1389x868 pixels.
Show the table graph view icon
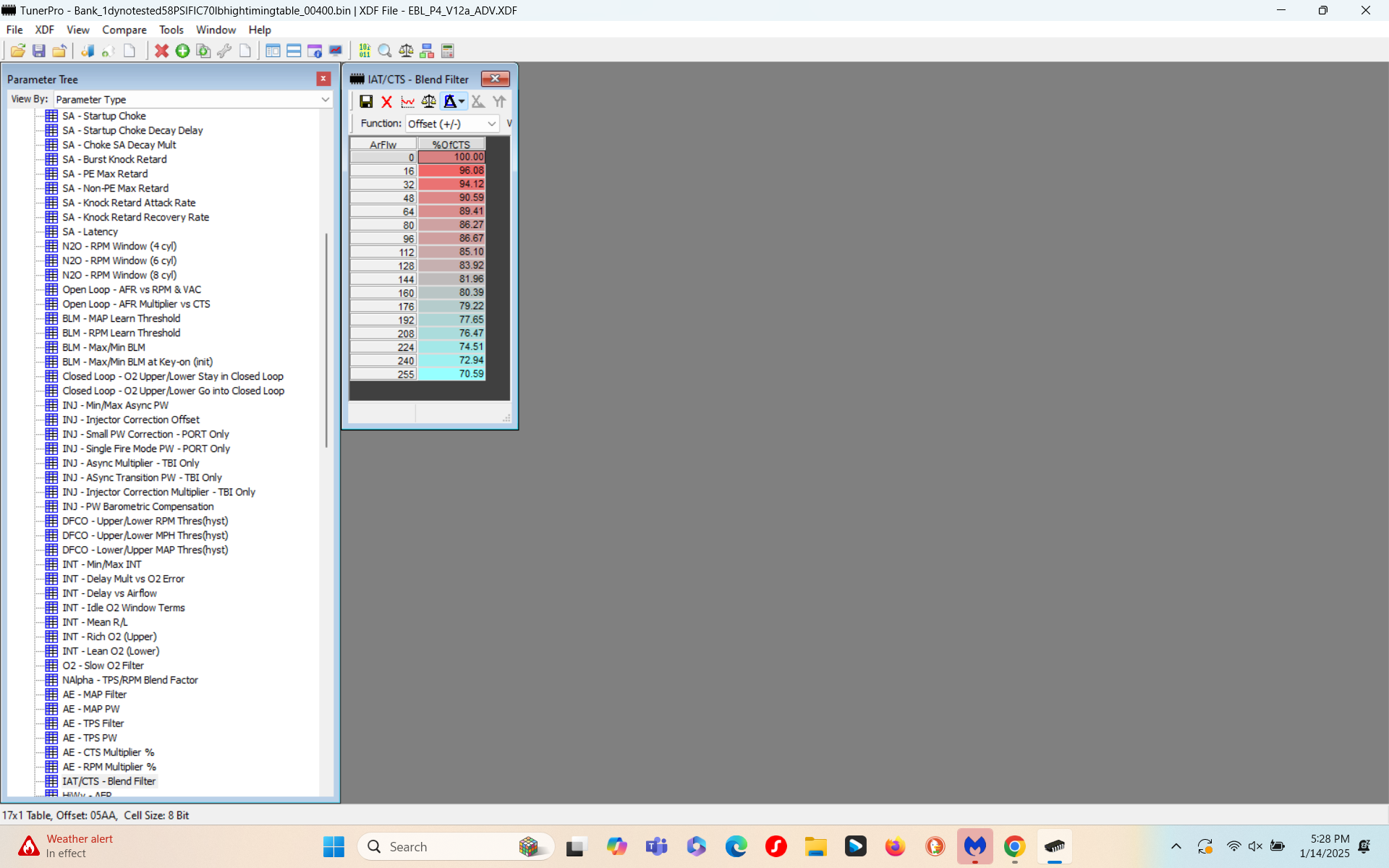(x=408, y=102)
